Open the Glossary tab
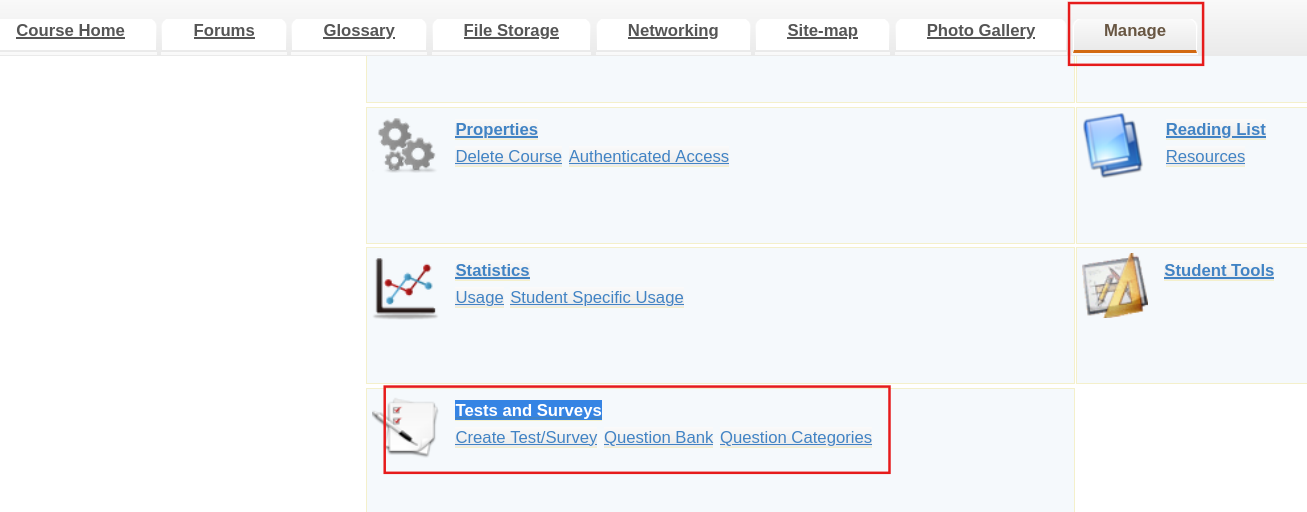This screenshot has height=512, width=1307. coord(359,31)
